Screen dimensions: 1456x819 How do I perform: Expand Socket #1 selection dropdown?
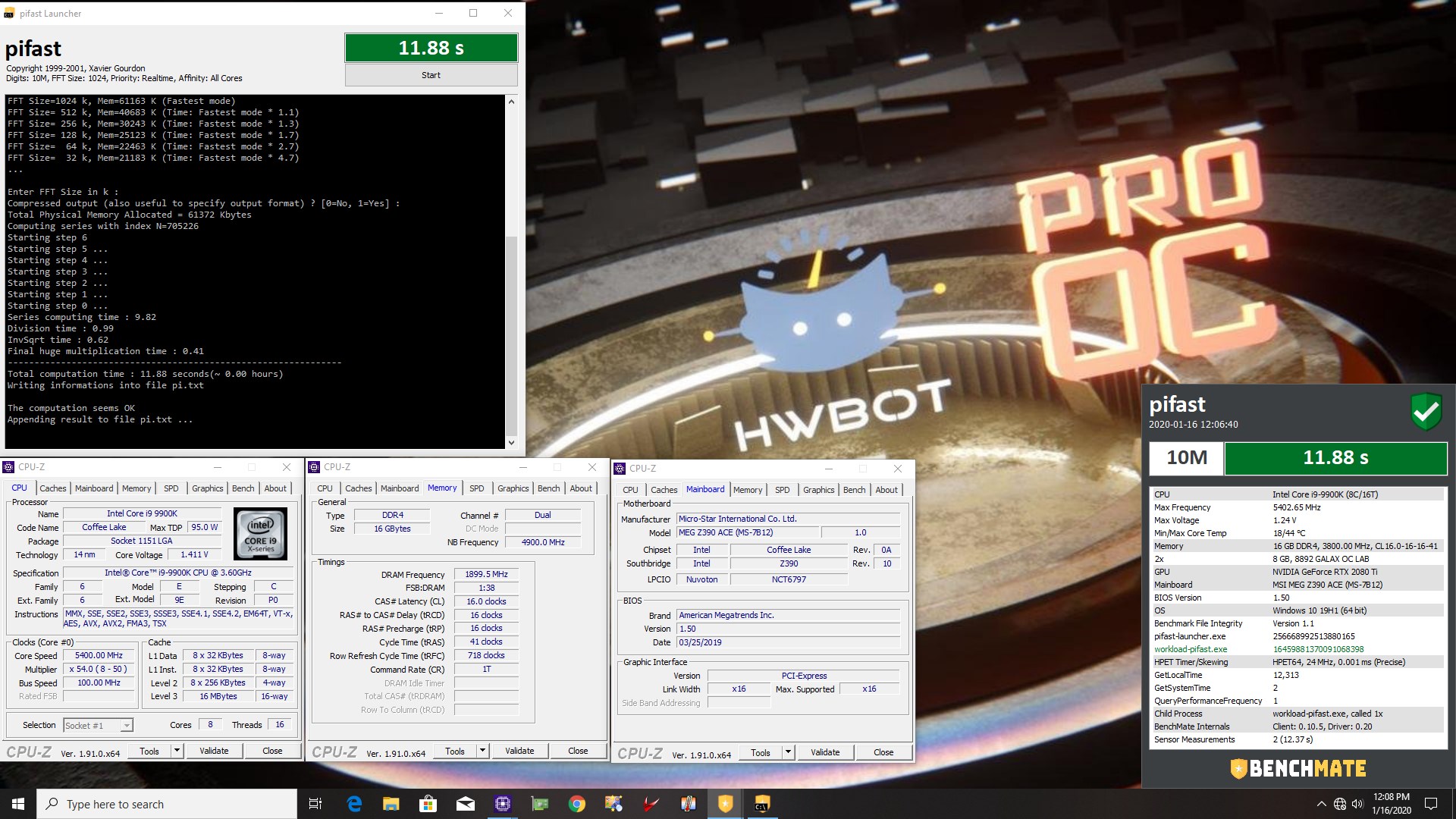pyautogui.click(x=127, y=726)
